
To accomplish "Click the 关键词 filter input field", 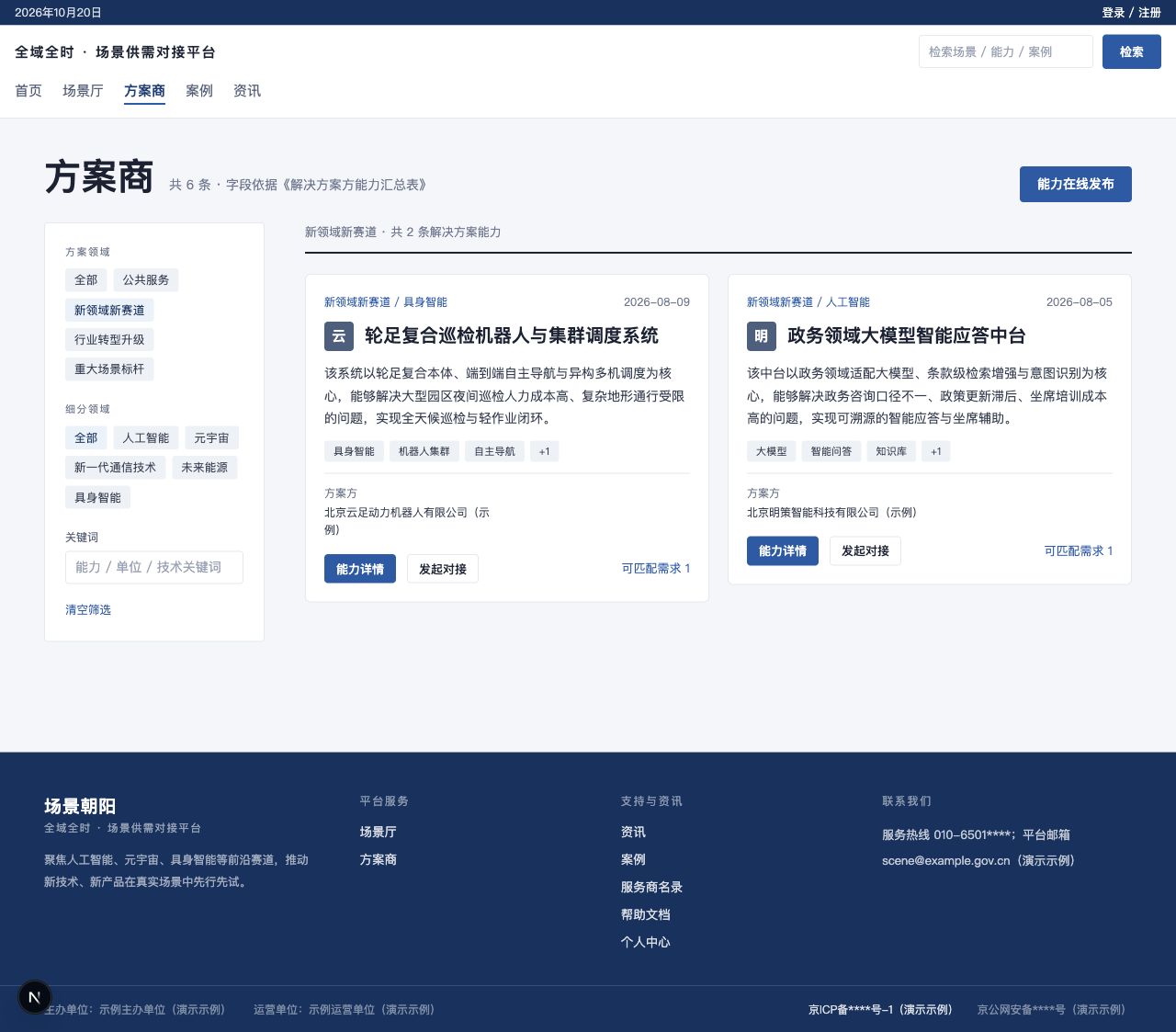I will pos(154,567).
